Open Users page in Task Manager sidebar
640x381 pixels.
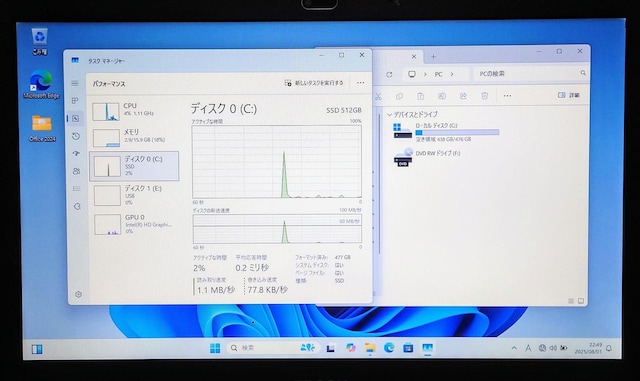(x=76, y=171)
